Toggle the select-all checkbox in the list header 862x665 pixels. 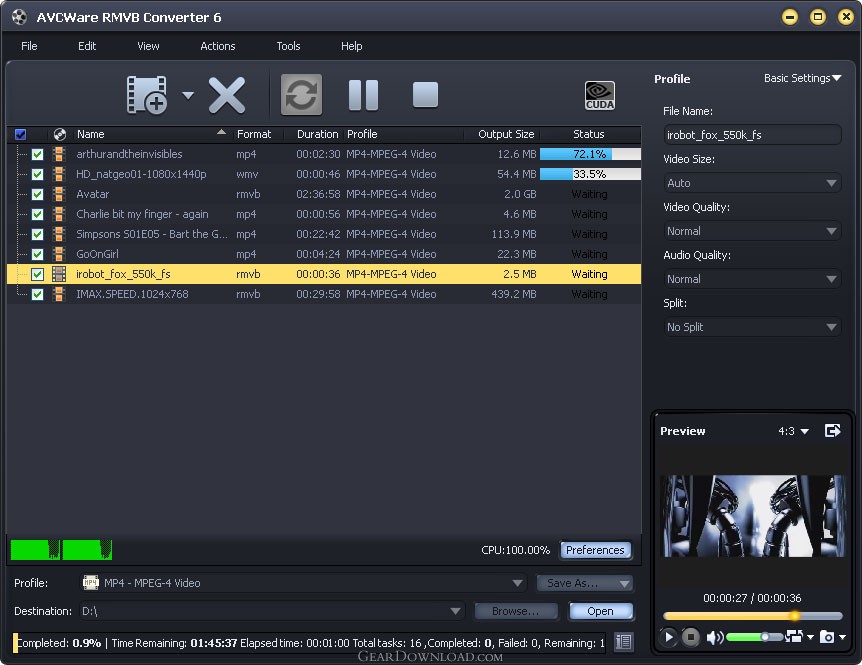click(x=20, y=134)
